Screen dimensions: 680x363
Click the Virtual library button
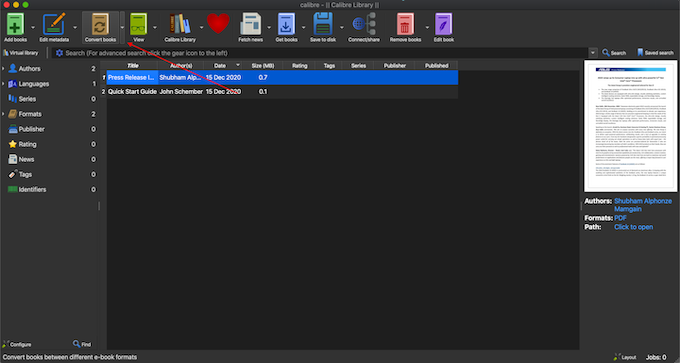(21, 53)
